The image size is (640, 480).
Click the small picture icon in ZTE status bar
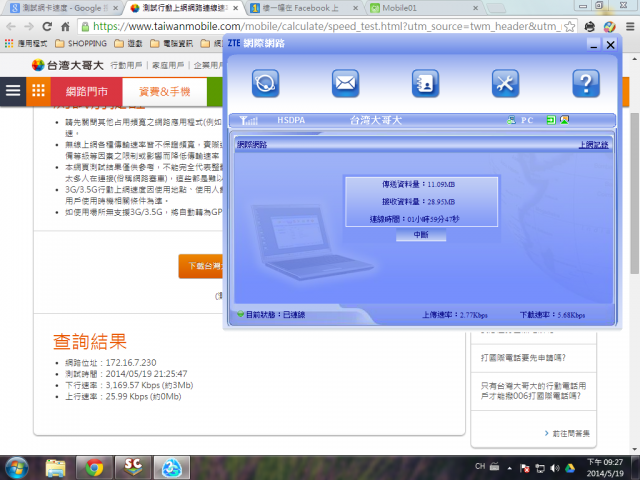click(x=564, y=120)
